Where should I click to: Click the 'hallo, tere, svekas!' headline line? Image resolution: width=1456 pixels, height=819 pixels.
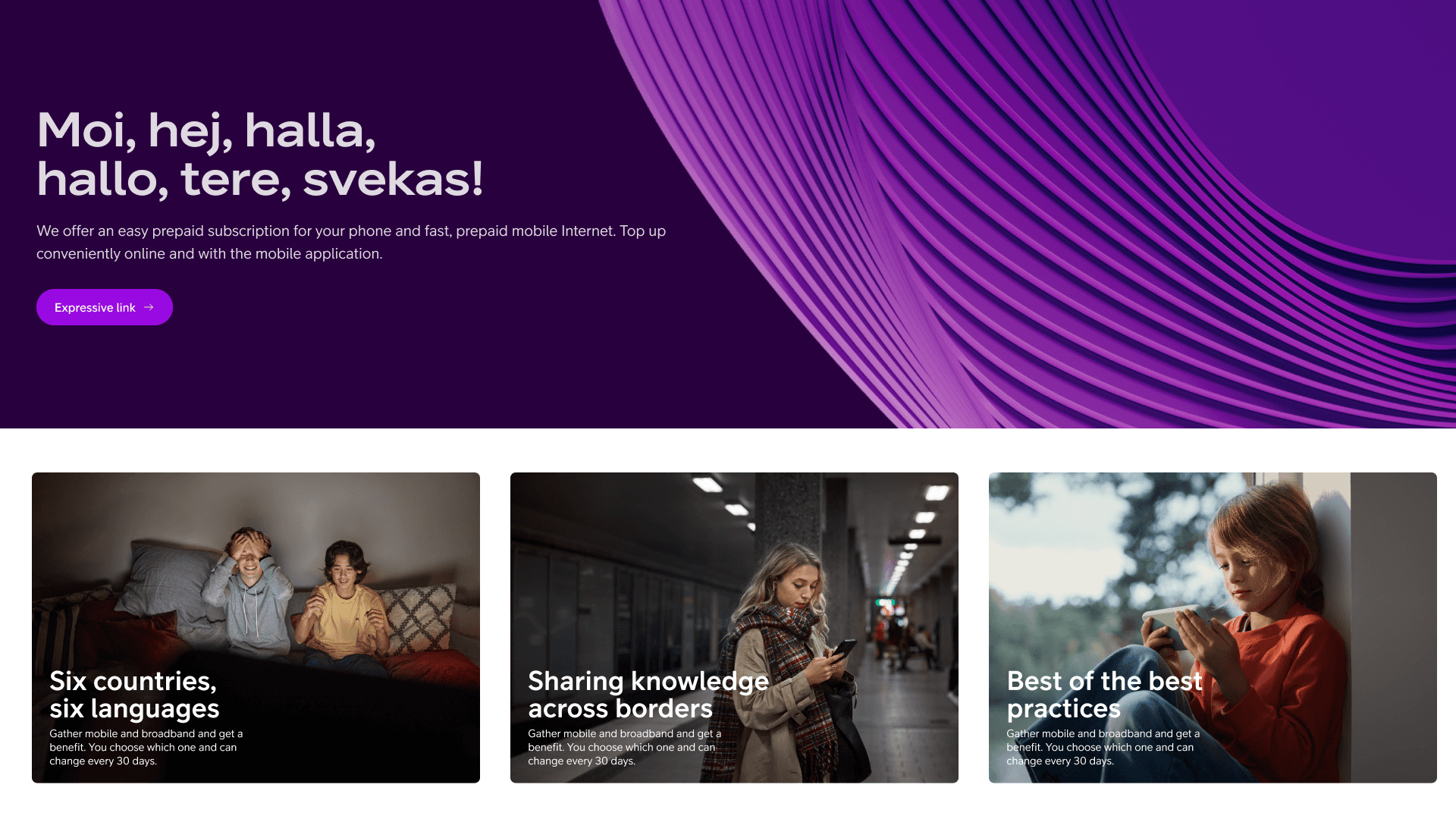click(259, 180)
